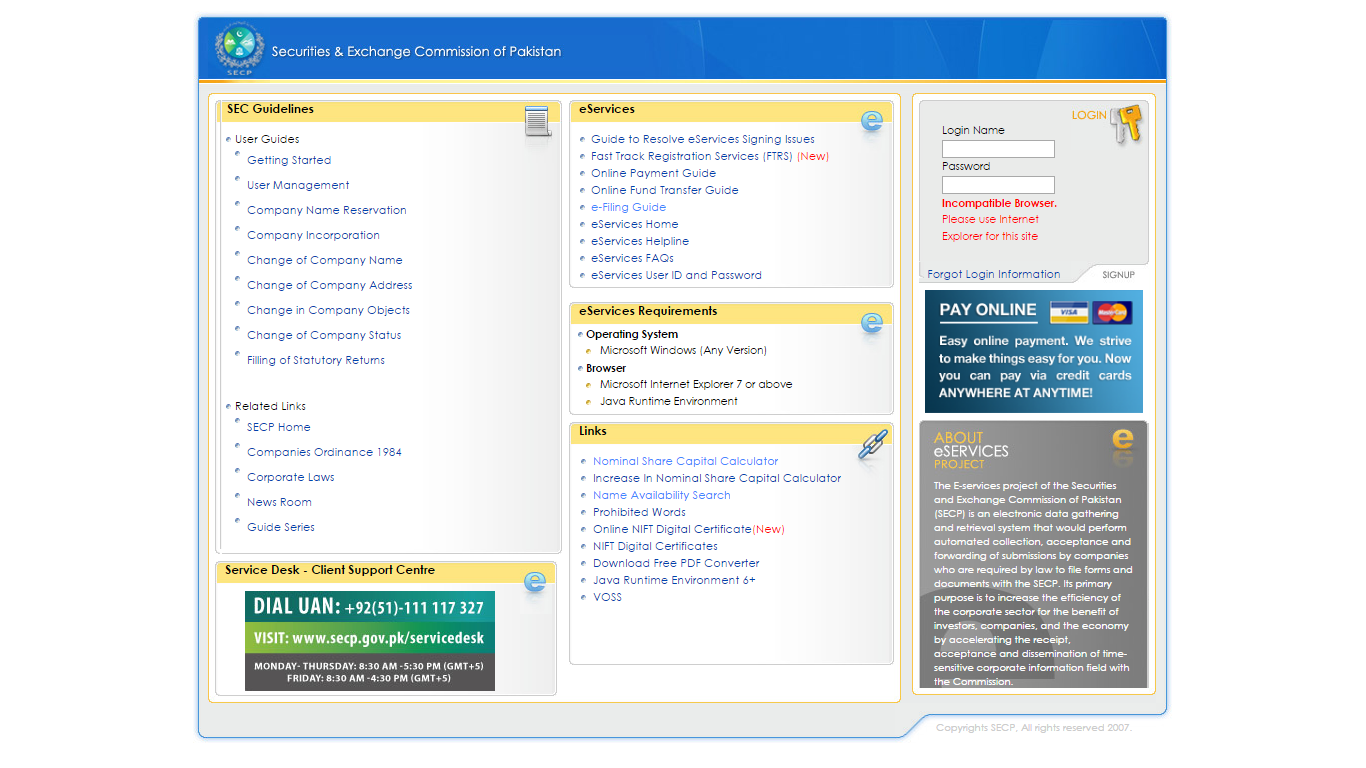1366x768 pixels.
Task: Click the Service Desk UAN banner
Action: (x=370, y=641)
